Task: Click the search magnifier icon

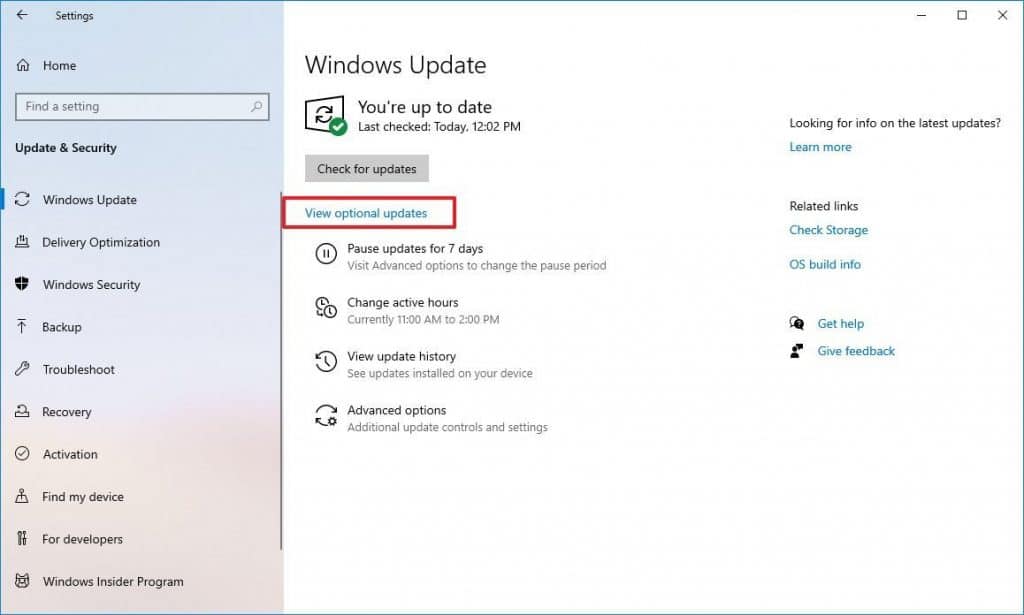Action: click(257, 106)
